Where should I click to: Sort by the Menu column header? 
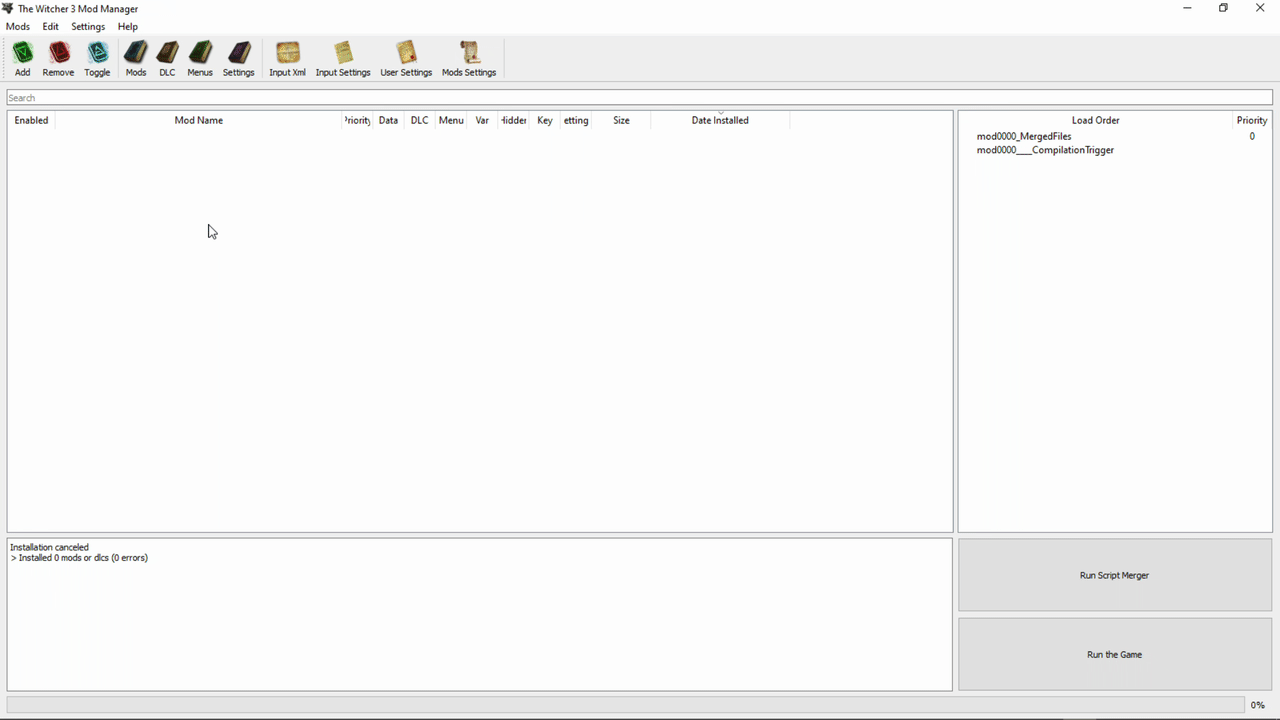coord(451,120)
